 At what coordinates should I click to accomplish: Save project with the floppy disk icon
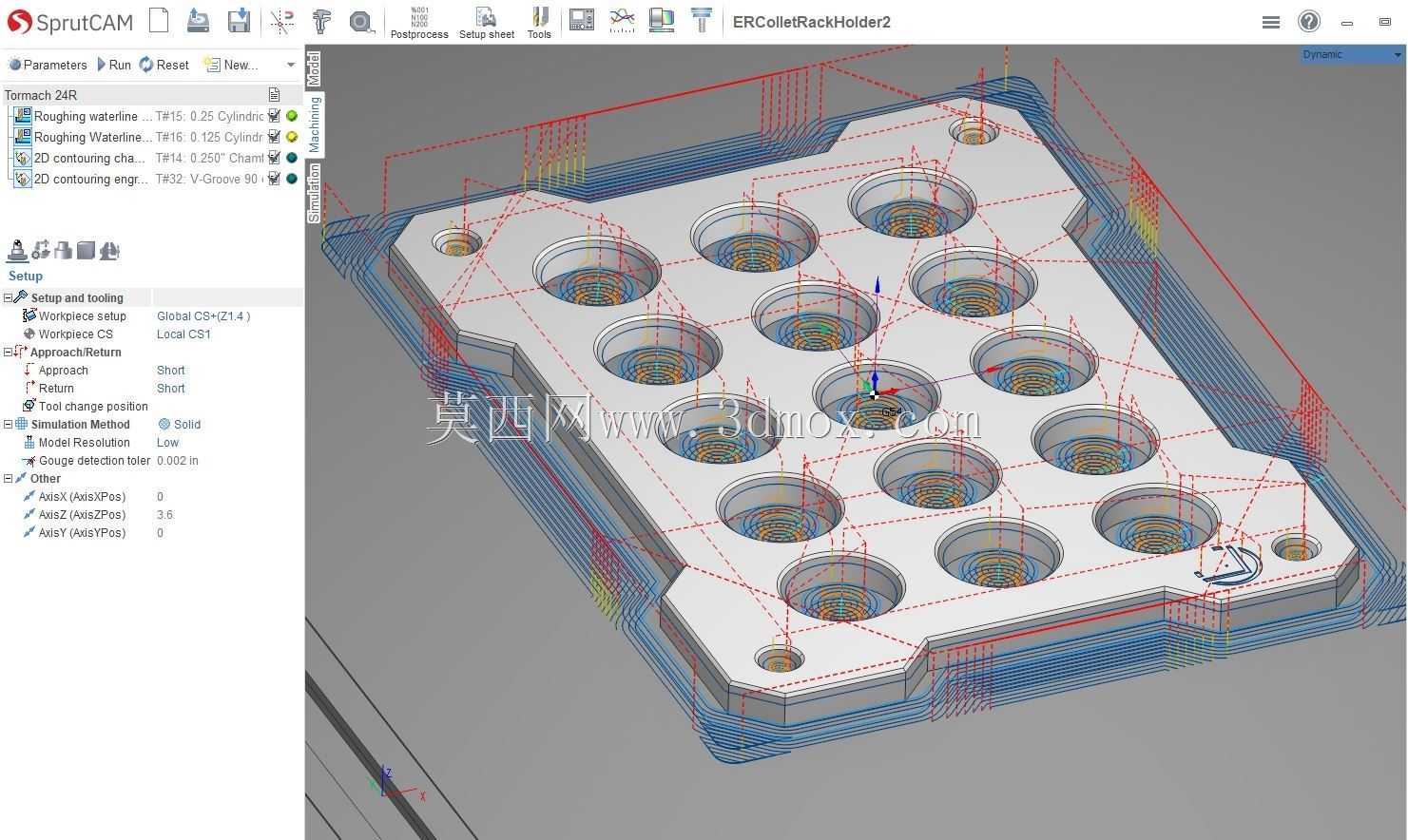tap(239, 20)
